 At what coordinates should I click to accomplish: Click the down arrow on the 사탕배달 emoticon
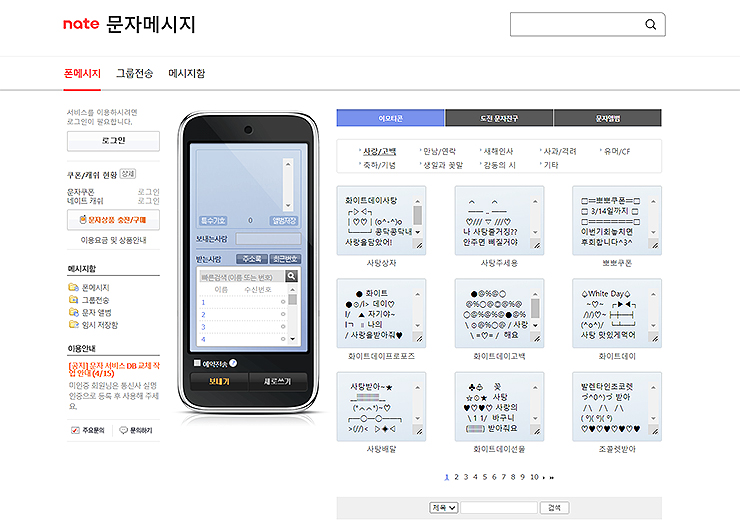[x=418, y=418]
